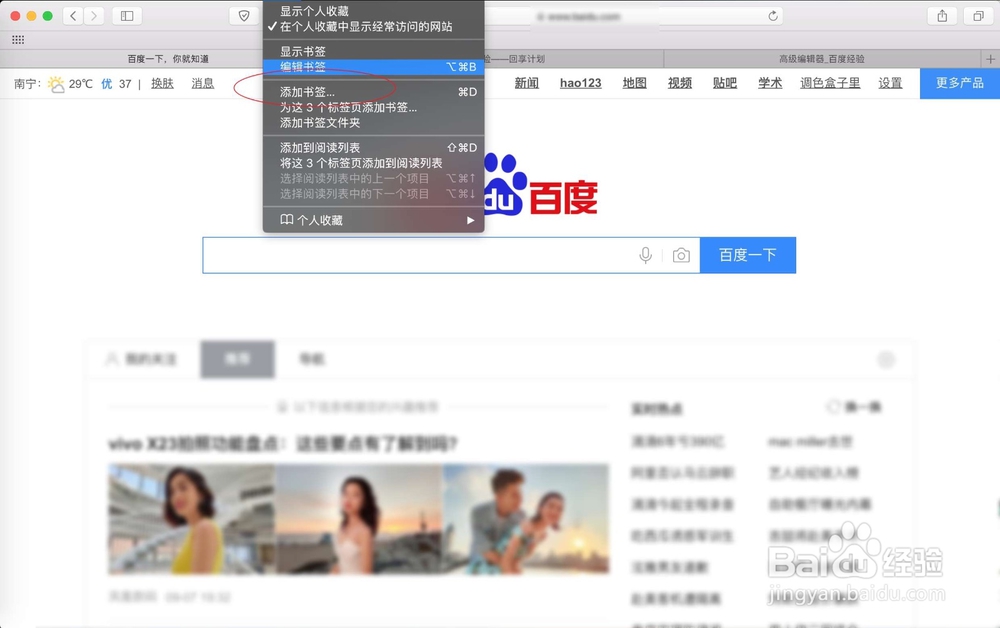This screenshot has width=1000, height=628.
Task: Switch to the 高级编辑器_百度经验 tab
Action: 821,59
